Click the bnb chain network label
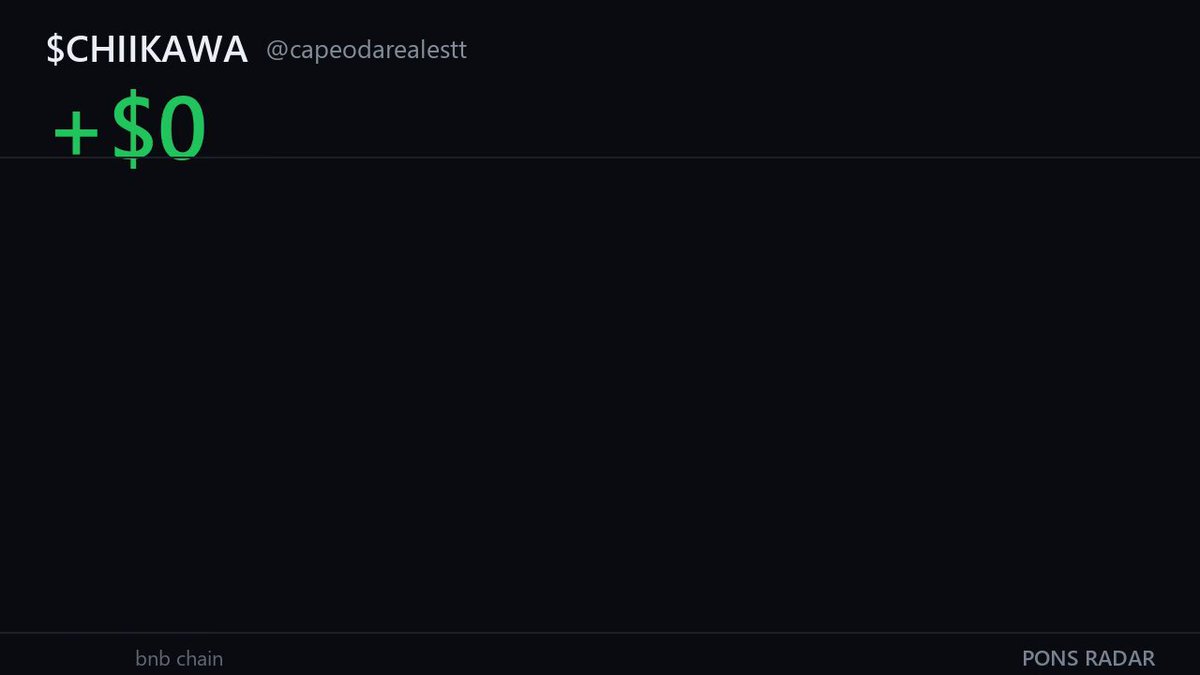Screen dimensions: 1200x675 point(179,659)
